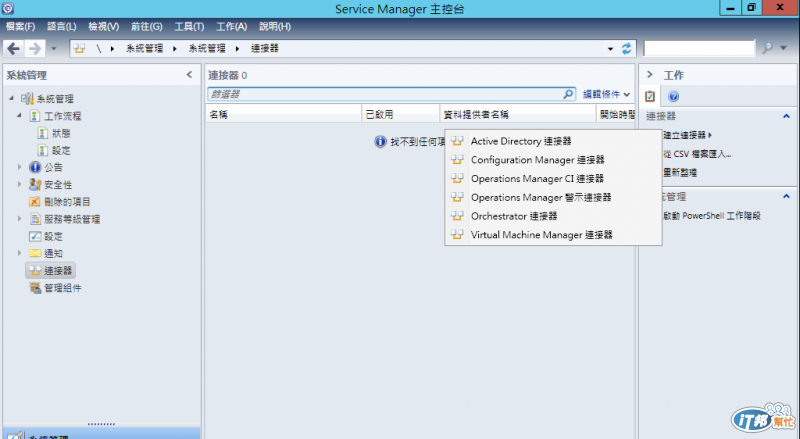This screenshot has width=800, height=439.
Task: Choose Operations Manager CI 連接器
Action: tap(553, 179)
